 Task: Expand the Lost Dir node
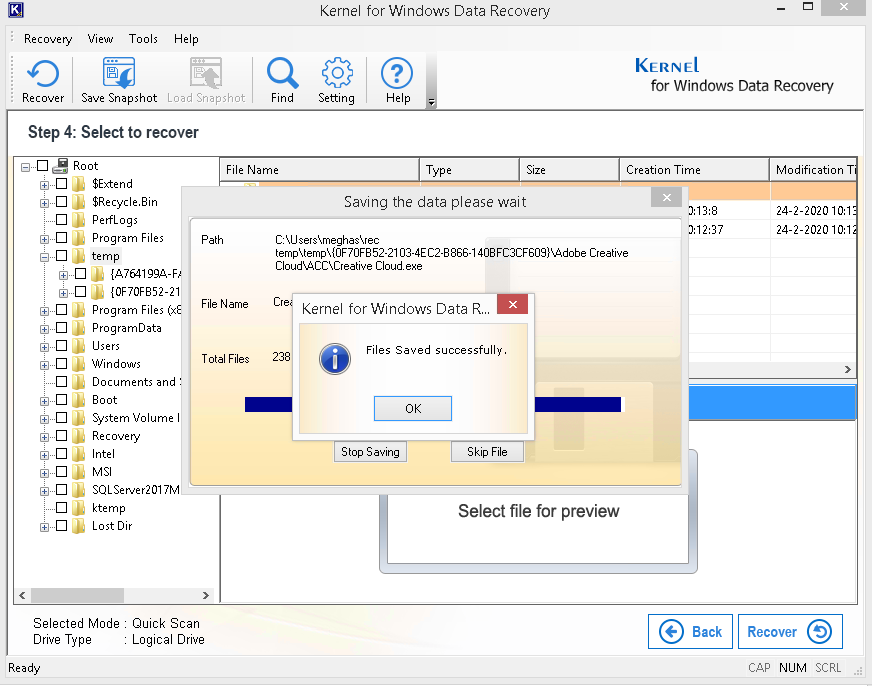44,527
